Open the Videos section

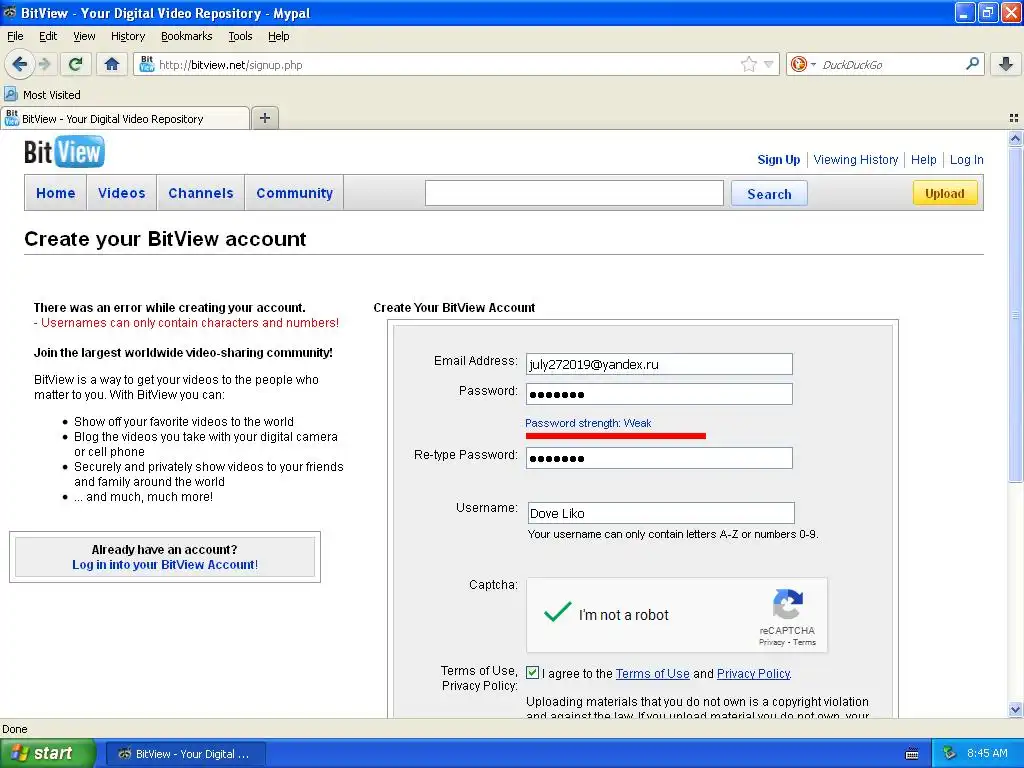pos(121,193)
